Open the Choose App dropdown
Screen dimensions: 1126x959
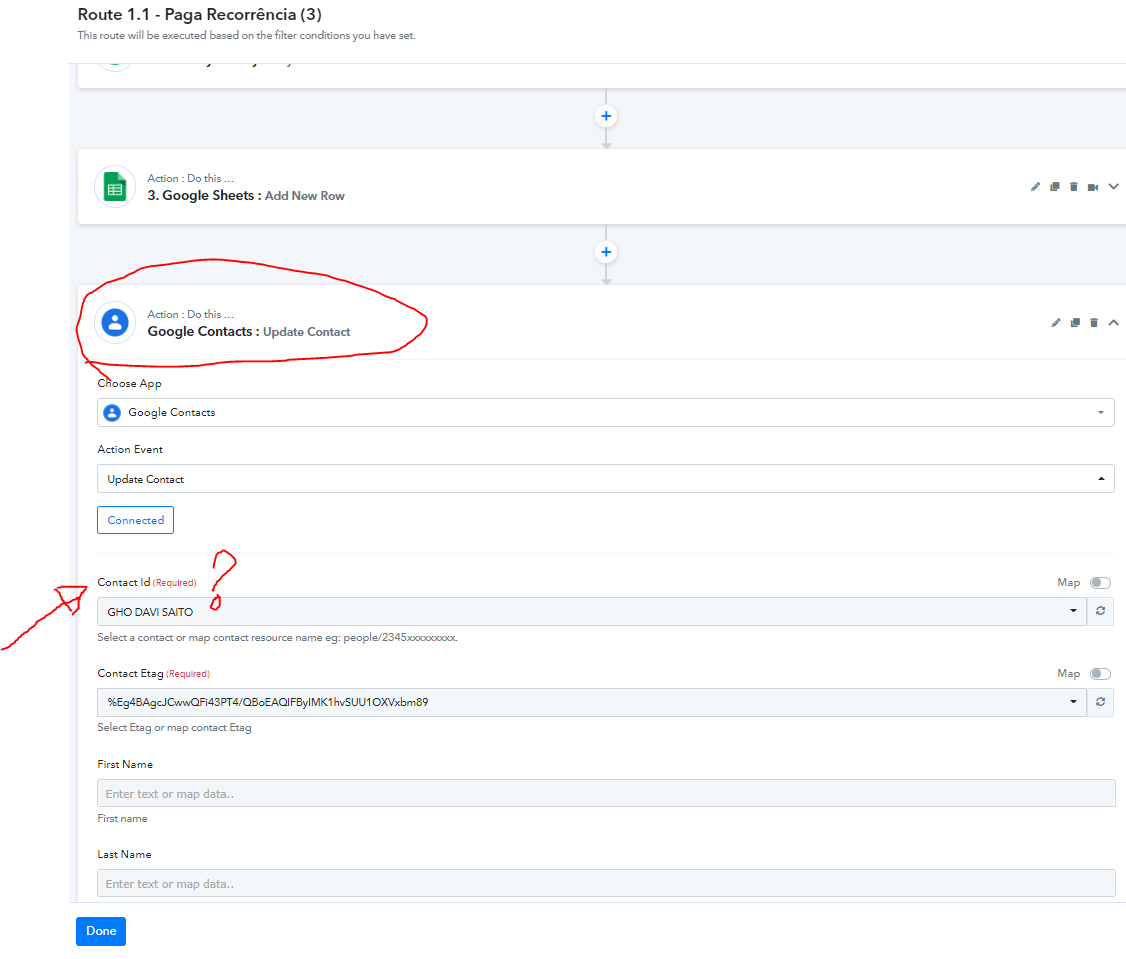click(x=605, y=412)
